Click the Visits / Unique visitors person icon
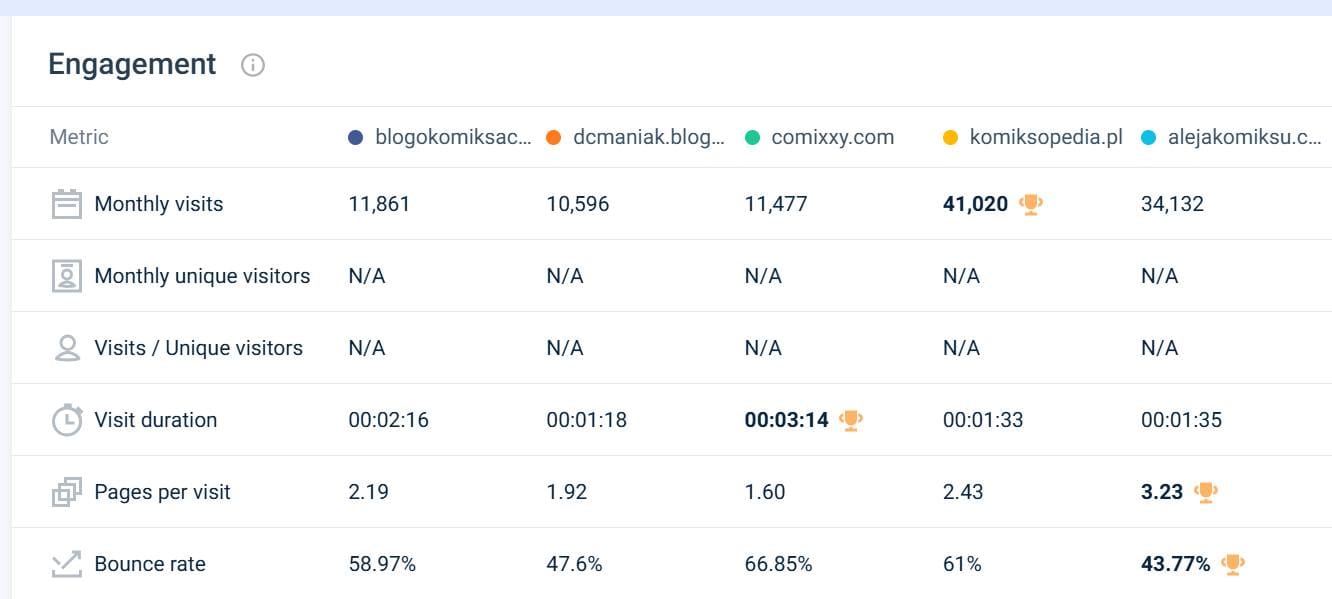The height and width of the screenshot is (599, 1332). pos(66,348)
